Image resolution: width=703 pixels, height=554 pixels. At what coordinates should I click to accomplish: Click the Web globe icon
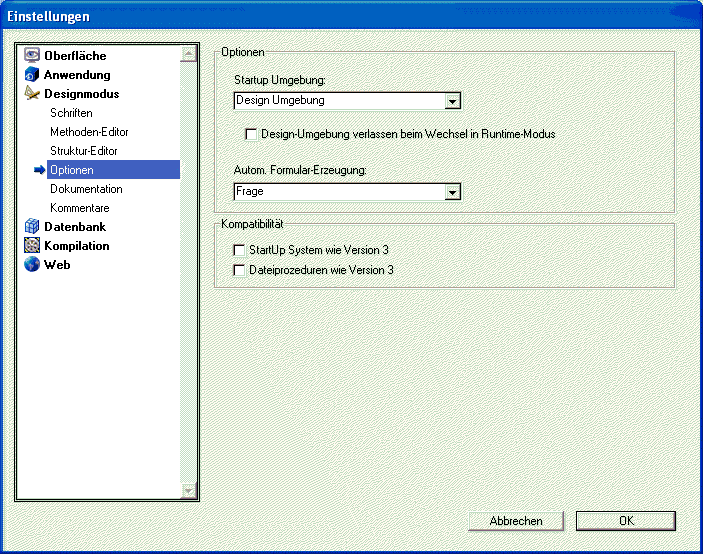coord(31,265)
